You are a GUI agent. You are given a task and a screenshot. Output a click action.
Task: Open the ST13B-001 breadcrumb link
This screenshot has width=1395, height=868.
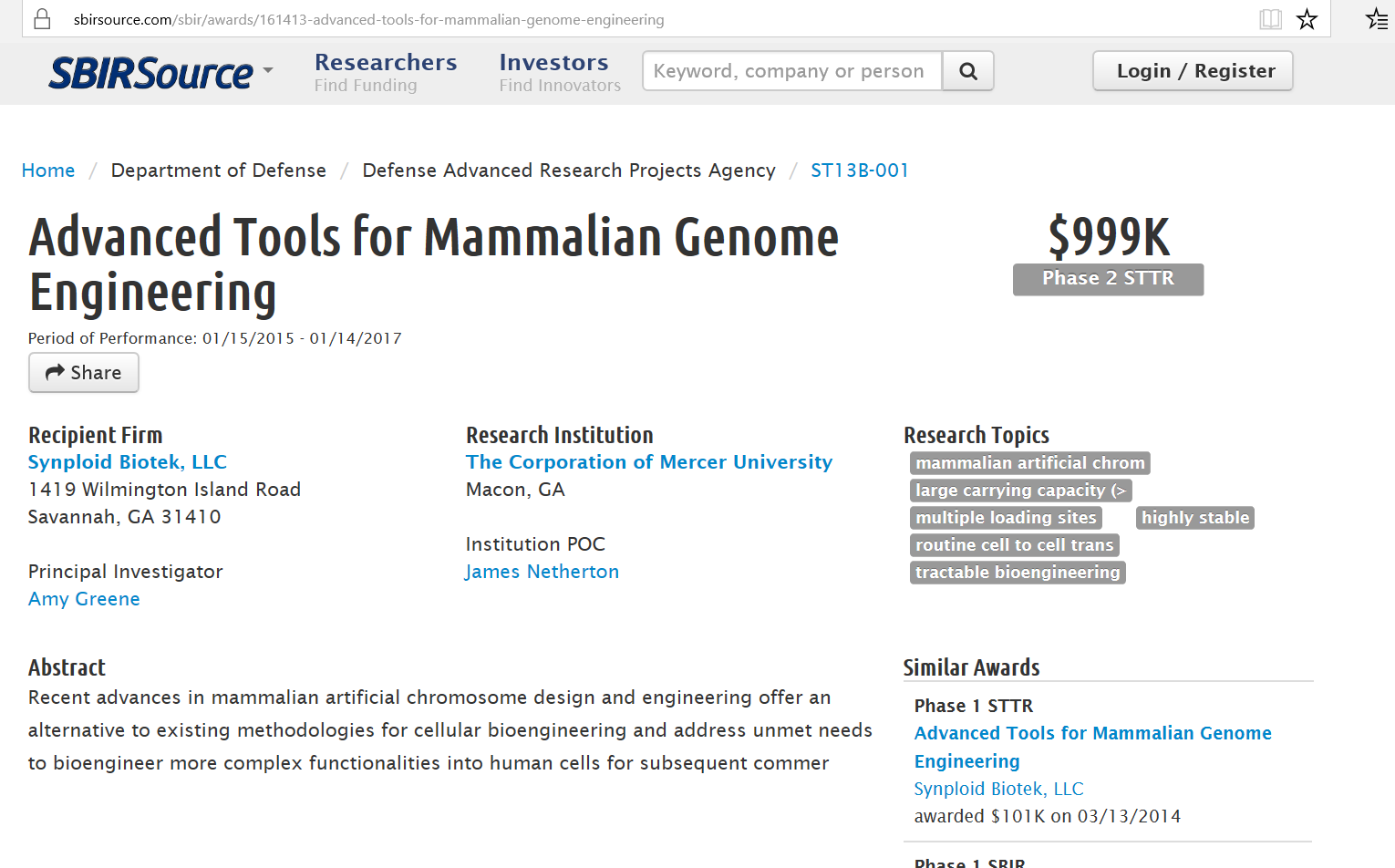coord(859,170)
